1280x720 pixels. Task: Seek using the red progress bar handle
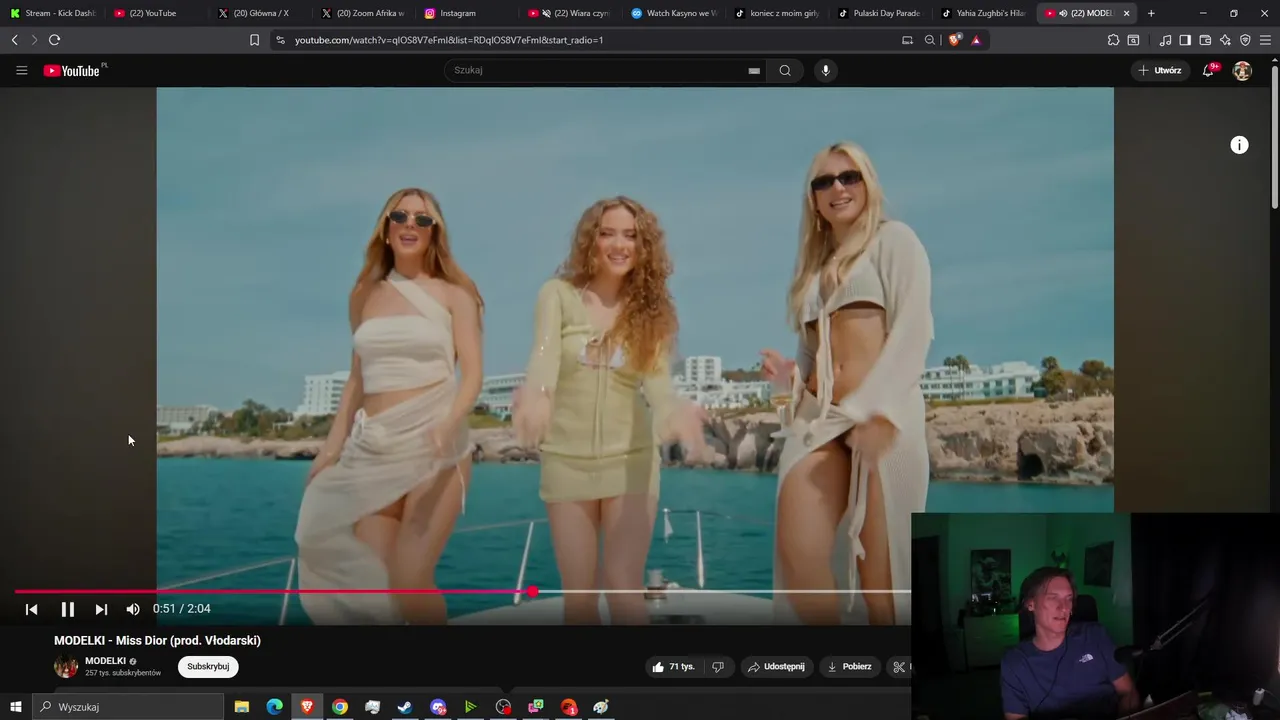[x=533, y=592]
